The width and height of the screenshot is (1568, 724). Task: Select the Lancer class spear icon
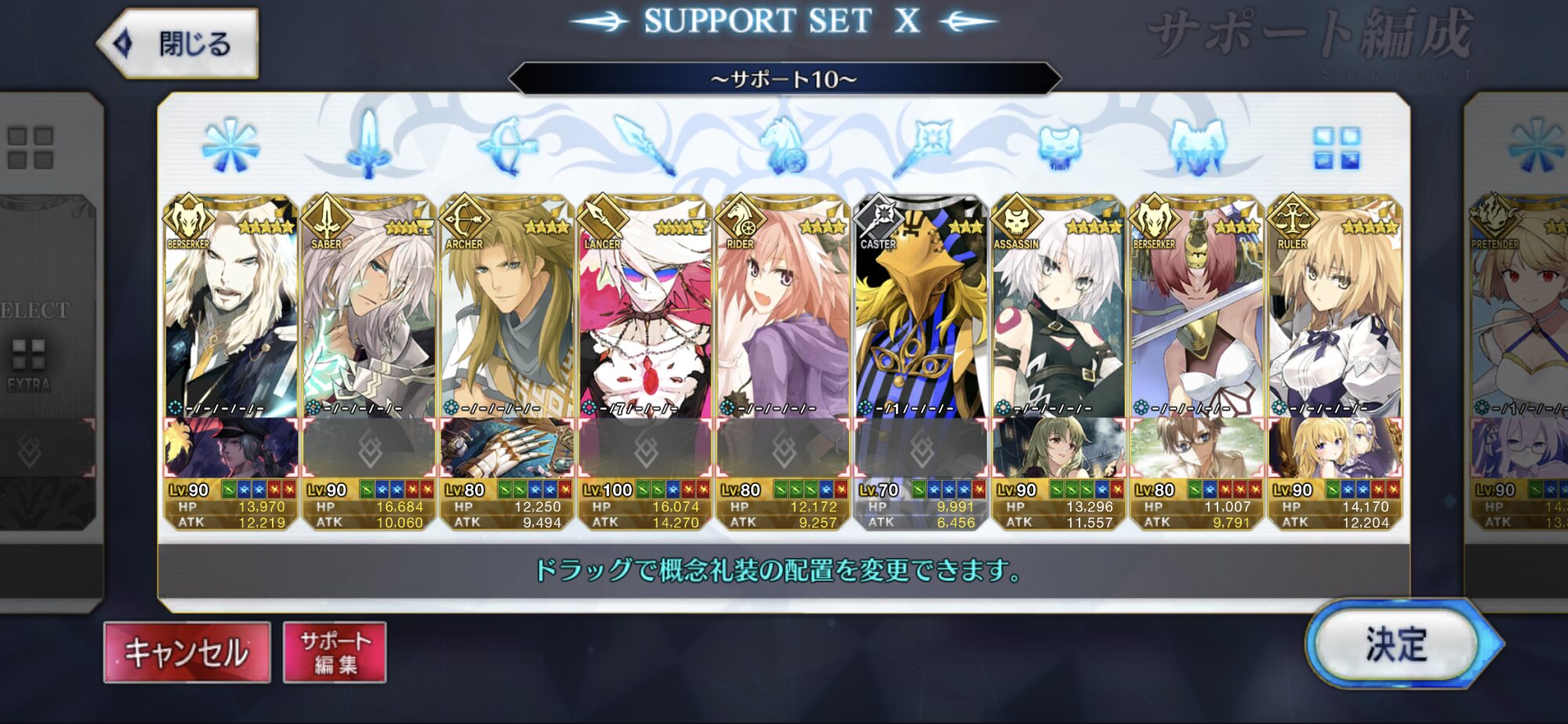(644, 145)
